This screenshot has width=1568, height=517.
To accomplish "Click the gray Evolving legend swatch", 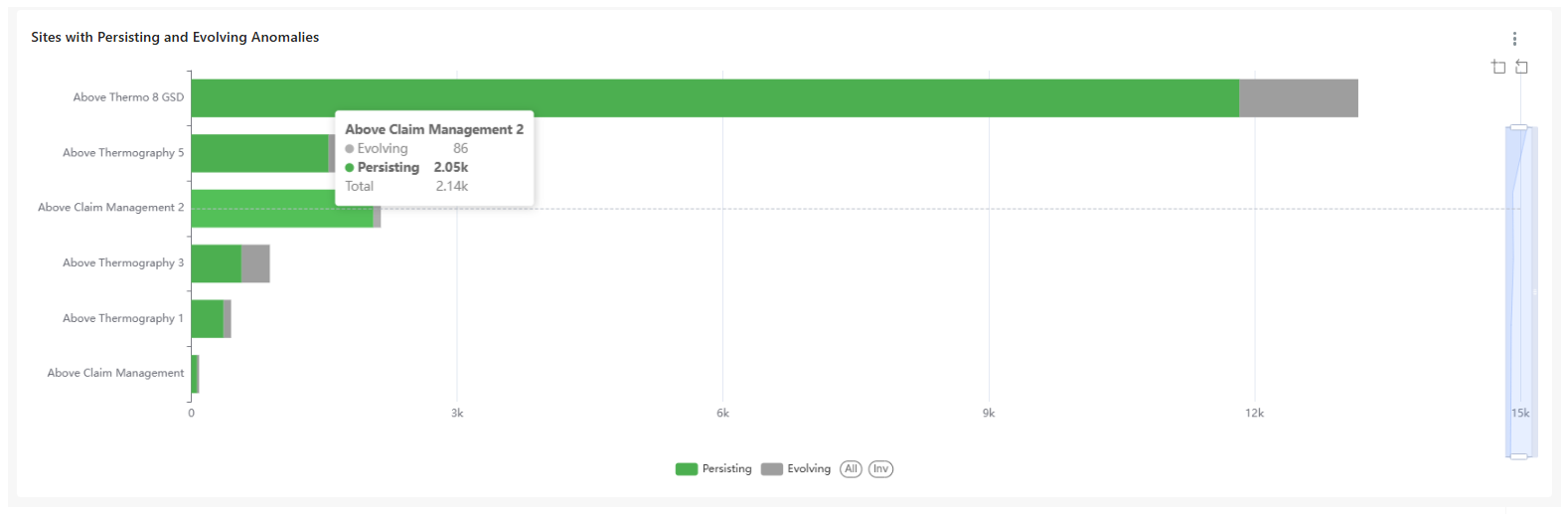I will click(772, 469).
